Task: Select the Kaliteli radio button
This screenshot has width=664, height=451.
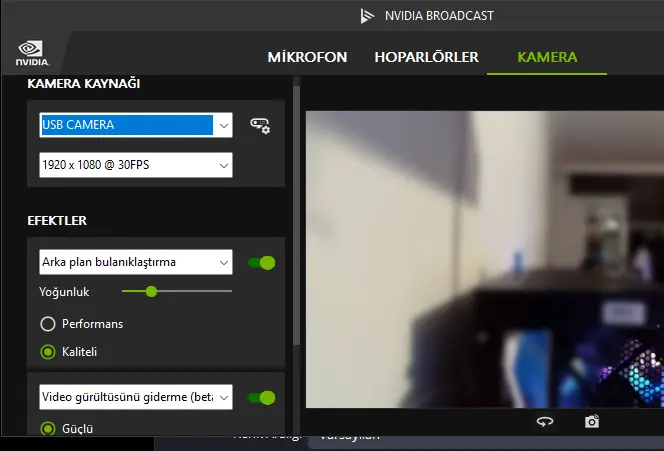Action: (x=48, y=352)
